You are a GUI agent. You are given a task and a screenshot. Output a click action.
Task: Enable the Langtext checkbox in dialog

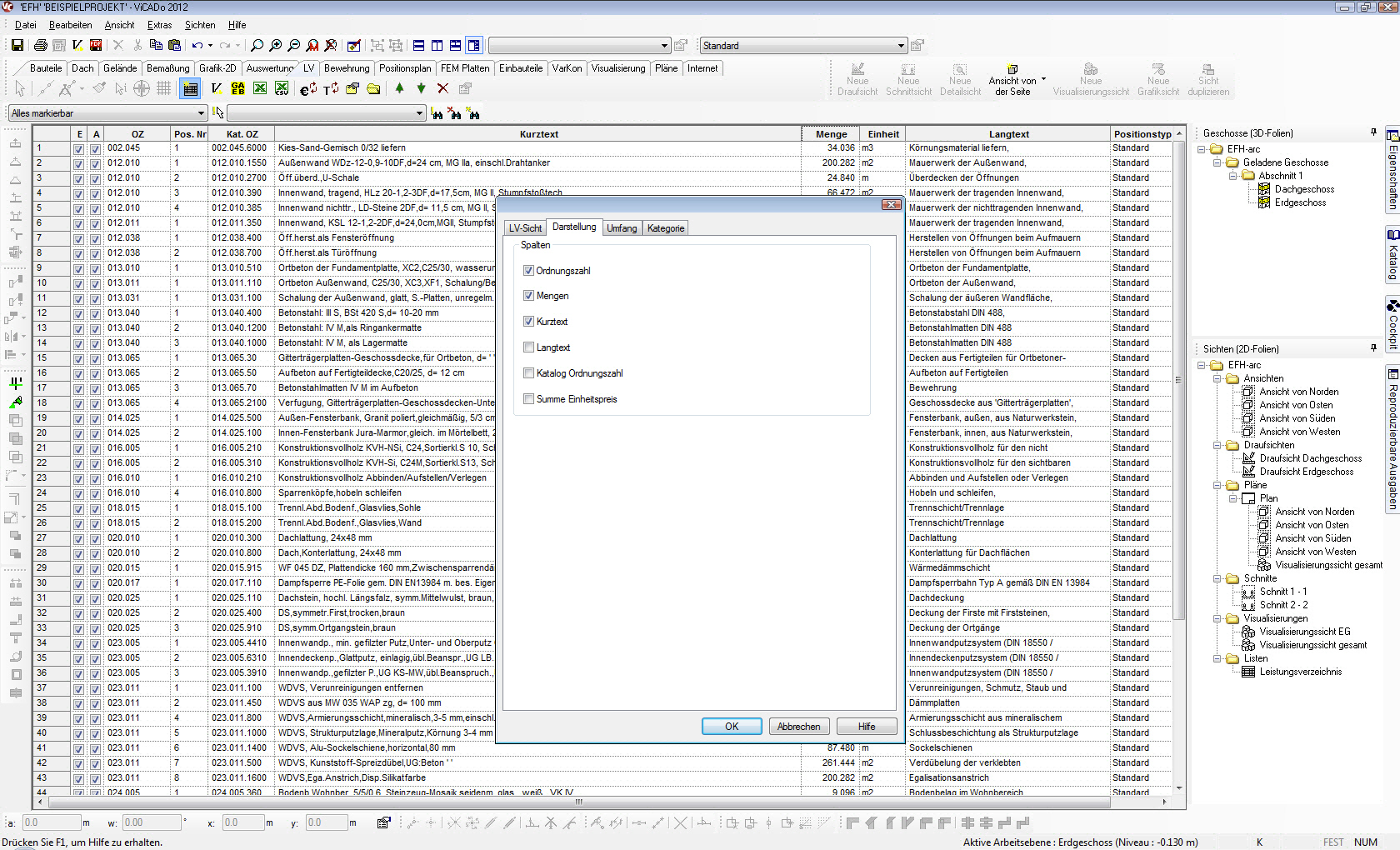pyautogui.click(x=528, y=347)
